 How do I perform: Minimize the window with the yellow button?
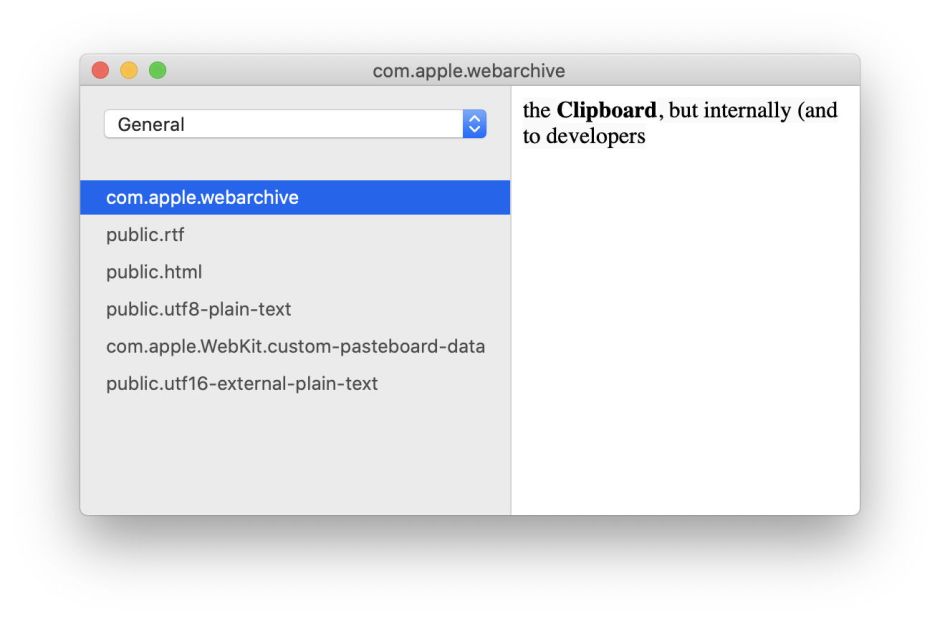(129, 70)
